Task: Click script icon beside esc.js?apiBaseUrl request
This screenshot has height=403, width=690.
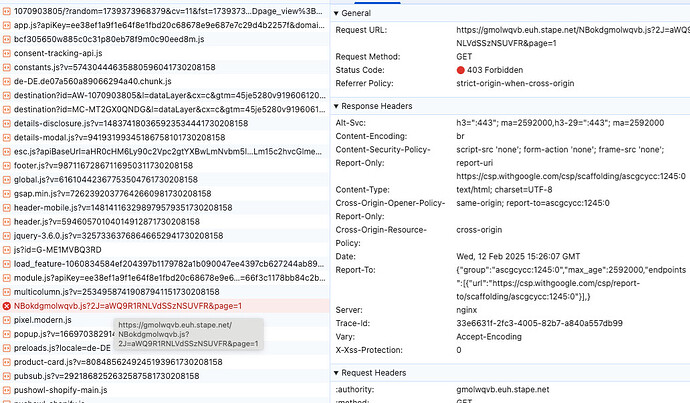Action: tap(7, 151)
